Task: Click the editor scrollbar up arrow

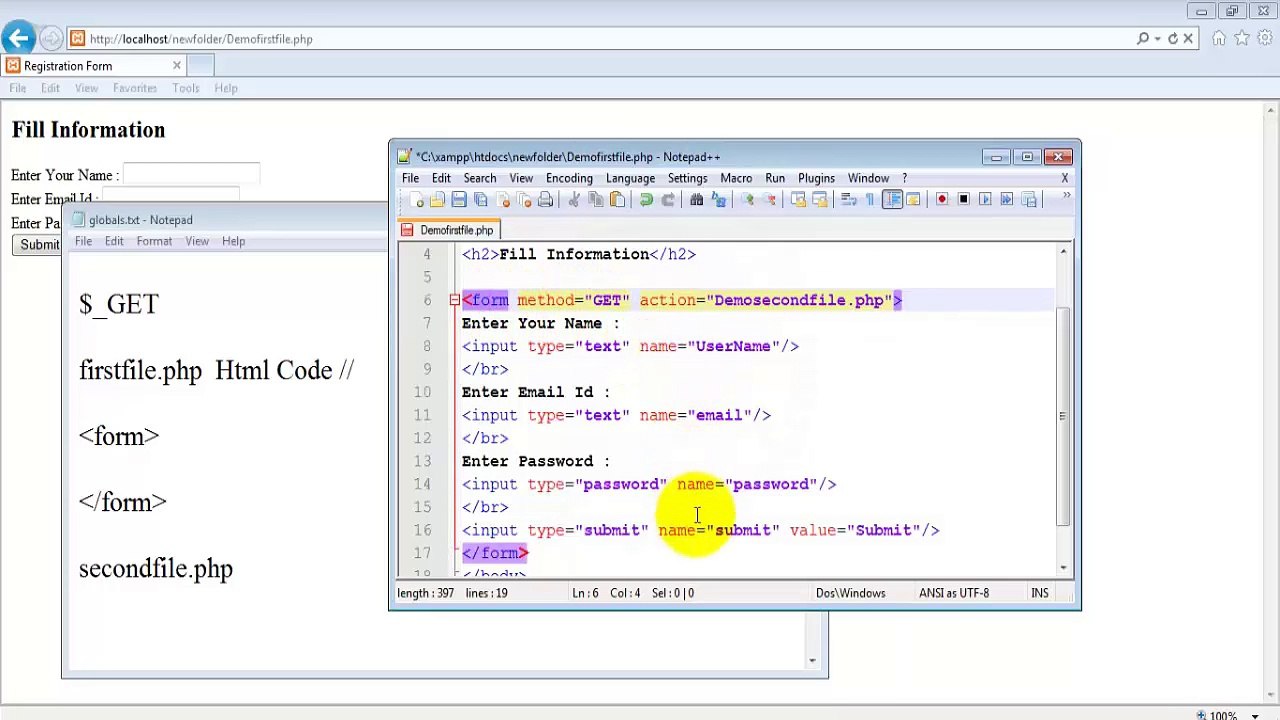Action: 1063,251
